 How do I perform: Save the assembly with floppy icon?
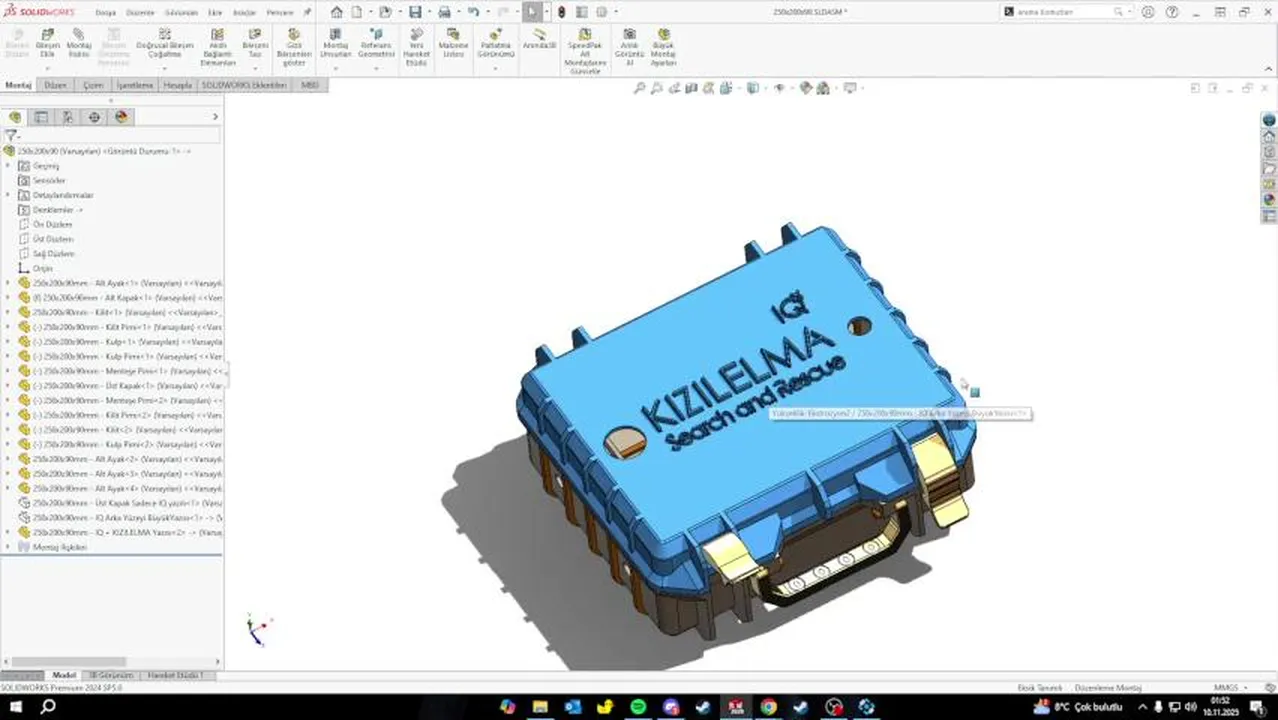(x=415, y=12)
